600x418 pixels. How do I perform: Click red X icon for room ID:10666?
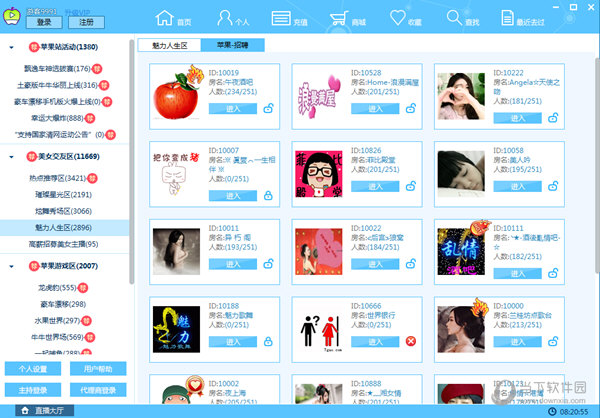click(x=411, y=341)
